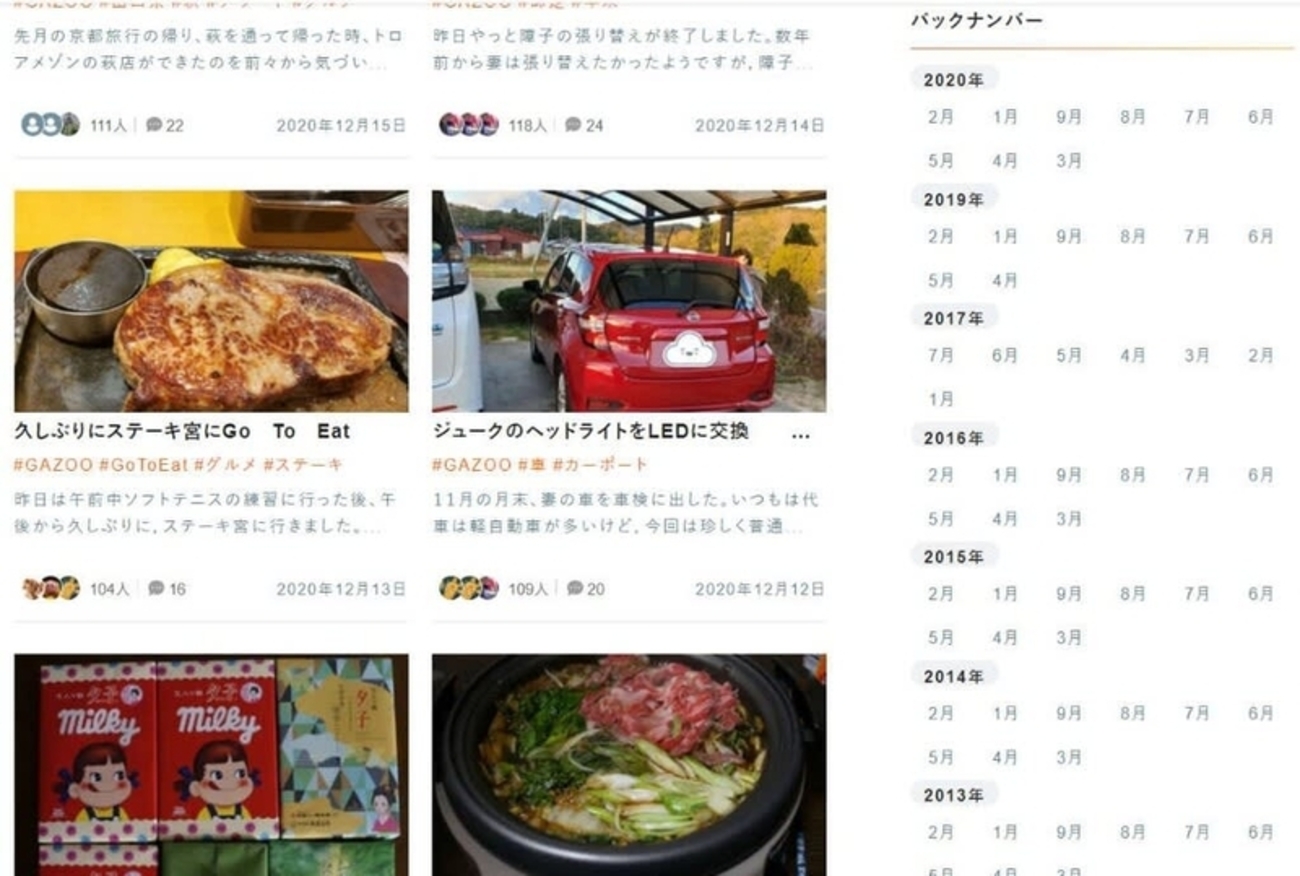Open the sukiyaki hot pot thumbnail

pyautogui.click(x=629, y=765)
